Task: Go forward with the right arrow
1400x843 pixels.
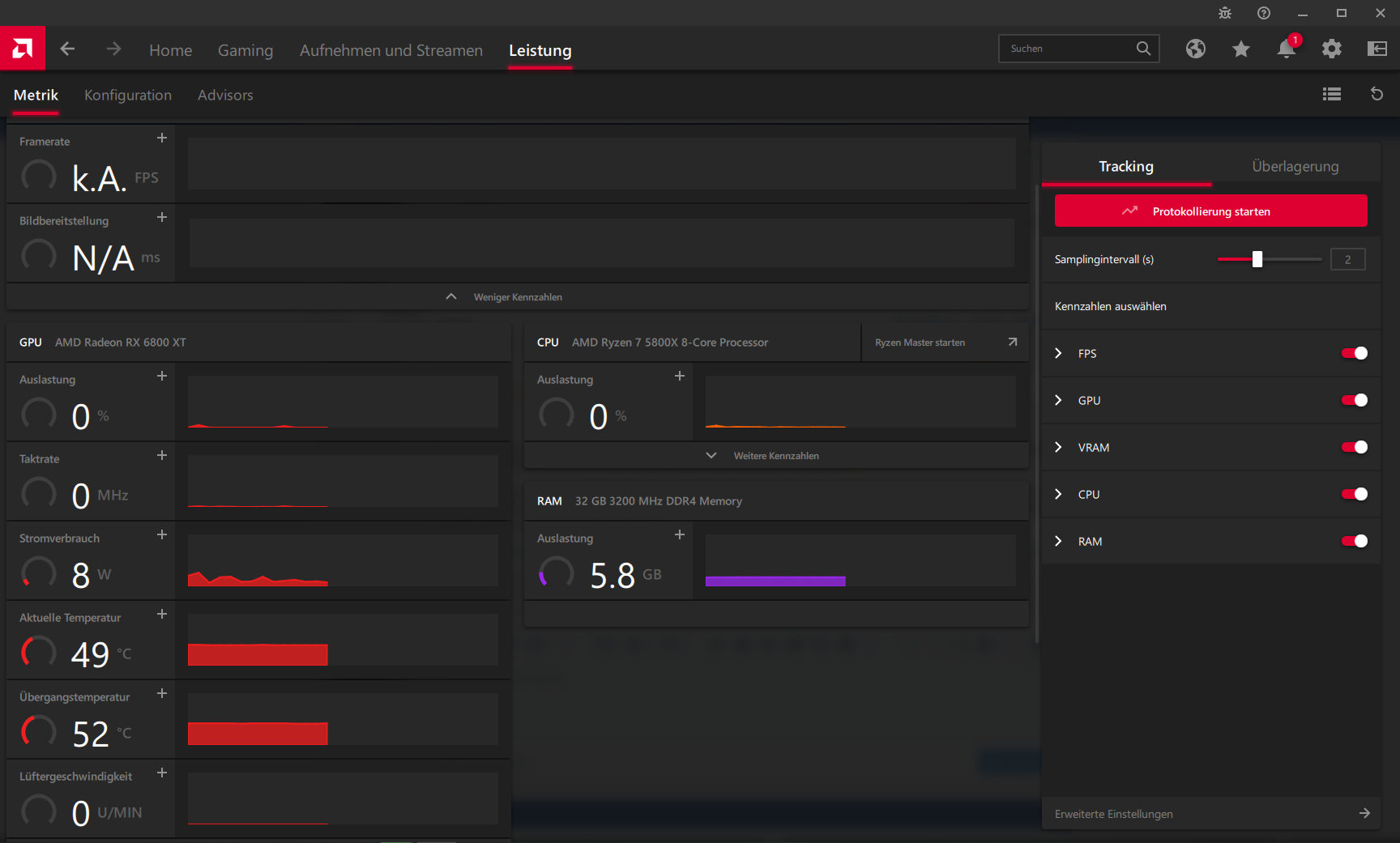Action: click(113, 49)
